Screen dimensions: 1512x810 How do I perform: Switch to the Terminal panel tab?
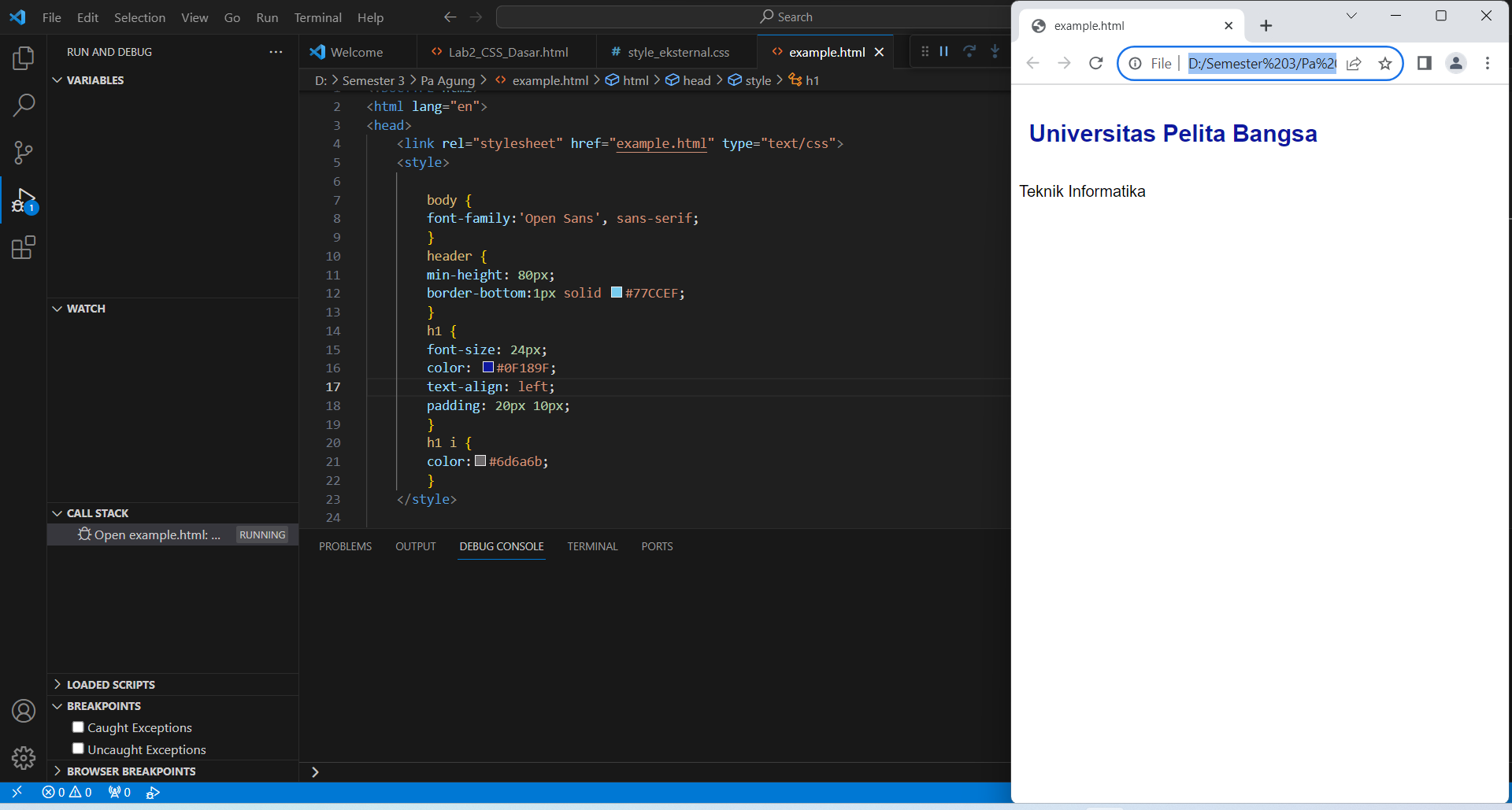pyautogui.click(x=592, y=546)
